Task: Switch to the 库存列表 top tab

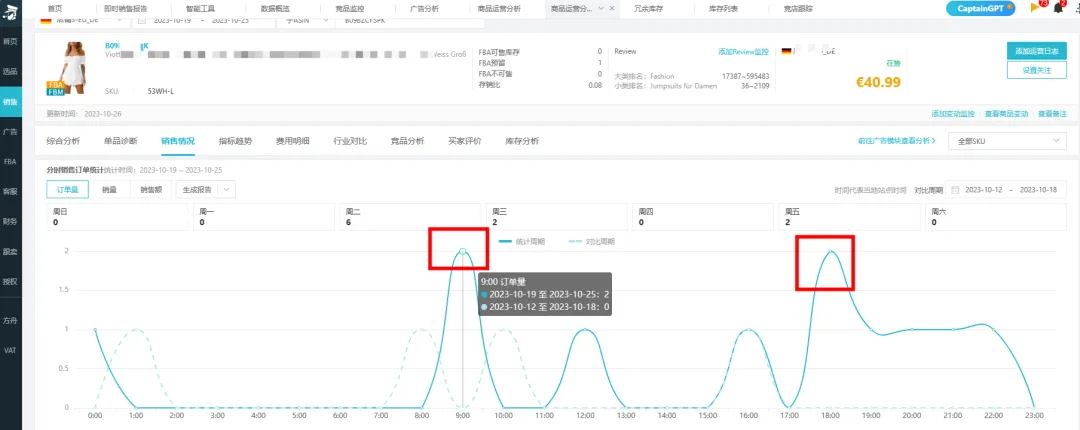Action: (x=723, y=9)
